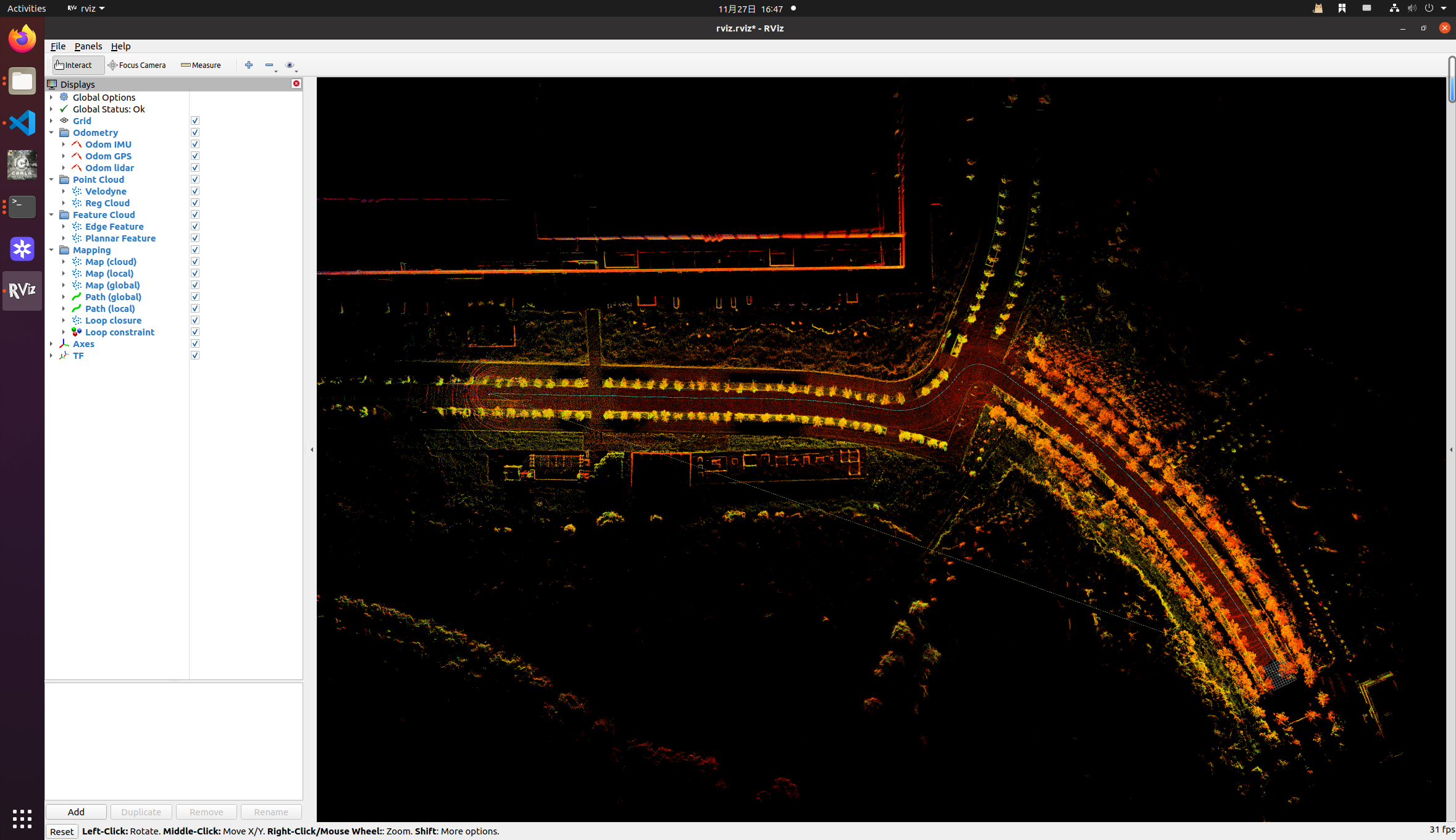Open Visual Studio Code from dock

[22, 123]
